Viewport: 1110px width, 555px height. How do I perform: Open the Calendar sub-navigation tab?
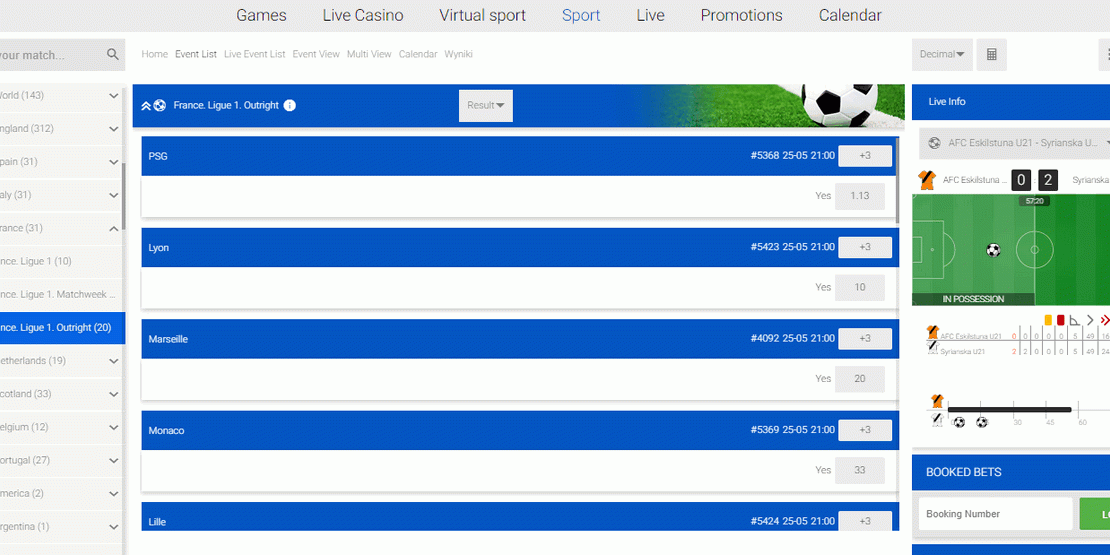point(418,54)
